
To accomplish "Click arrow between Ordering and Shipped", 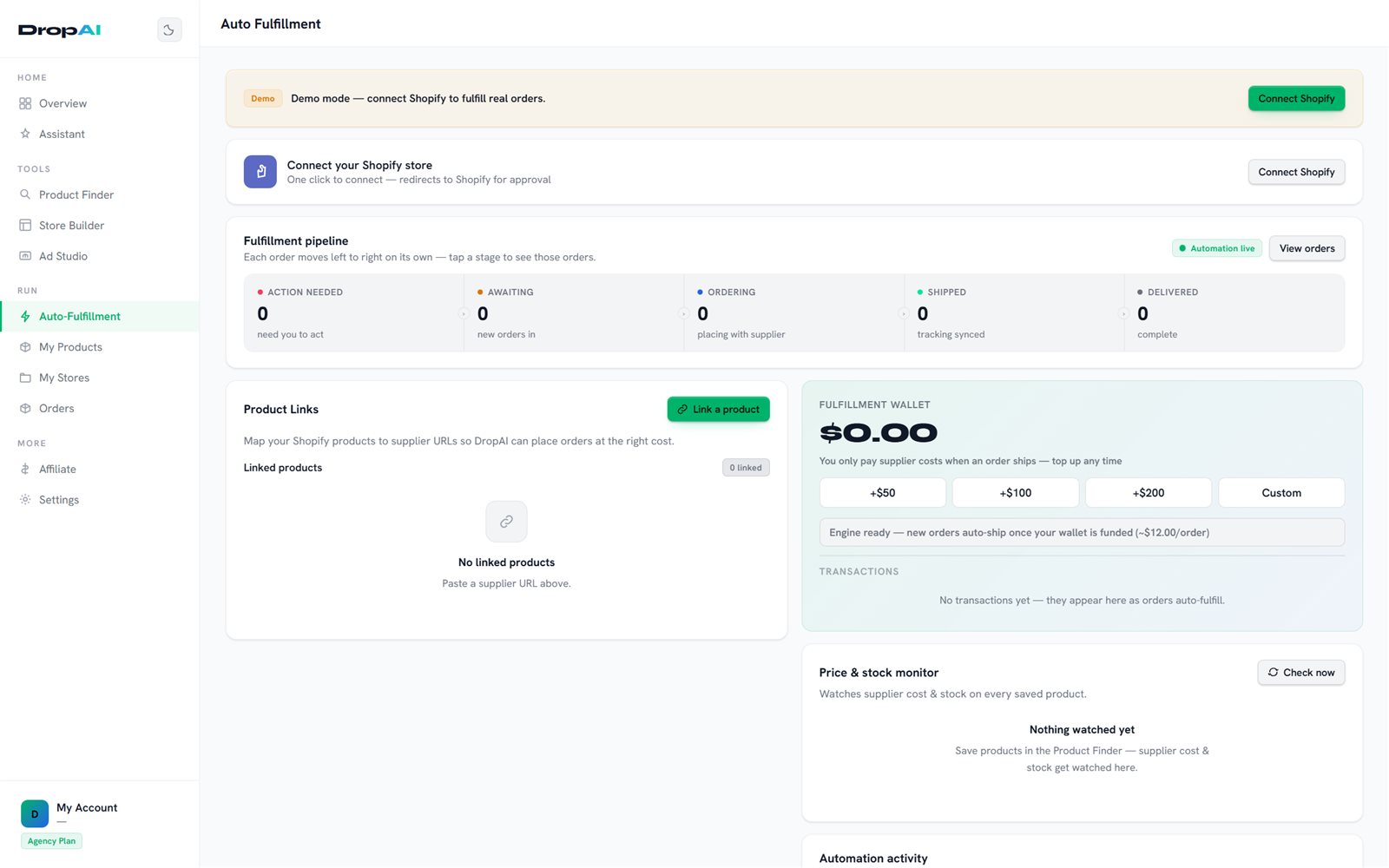I will 904,313.
